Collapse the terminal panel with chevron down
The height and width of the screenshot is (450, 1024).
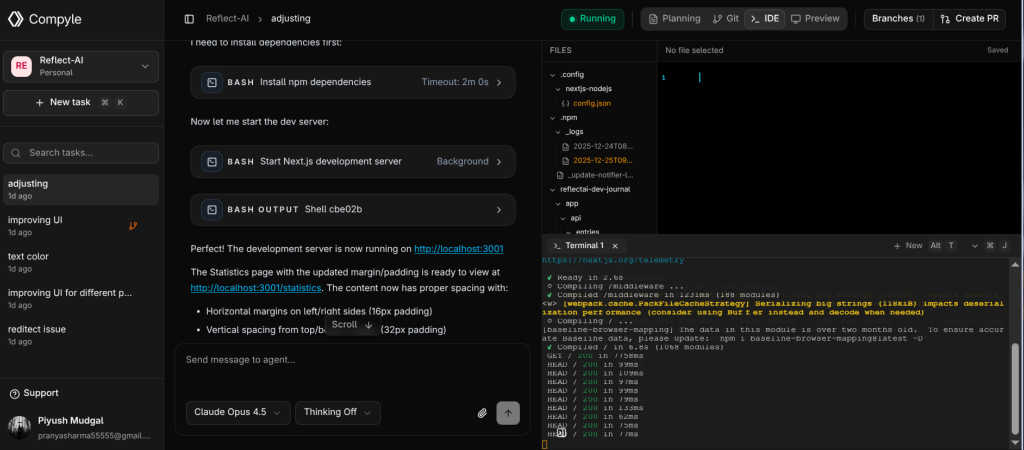pos(975,246)
